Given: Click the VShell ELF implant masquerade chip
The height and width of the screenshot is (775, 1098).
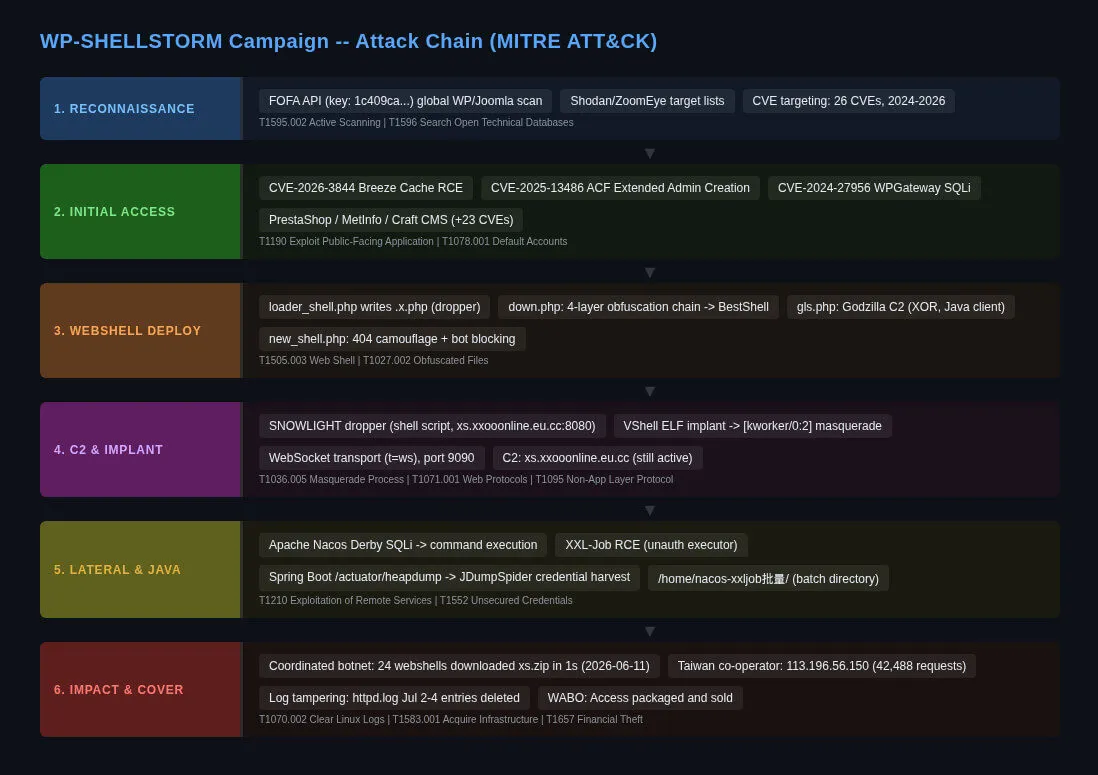Looking at the screenshot, I should click(753, 426).
